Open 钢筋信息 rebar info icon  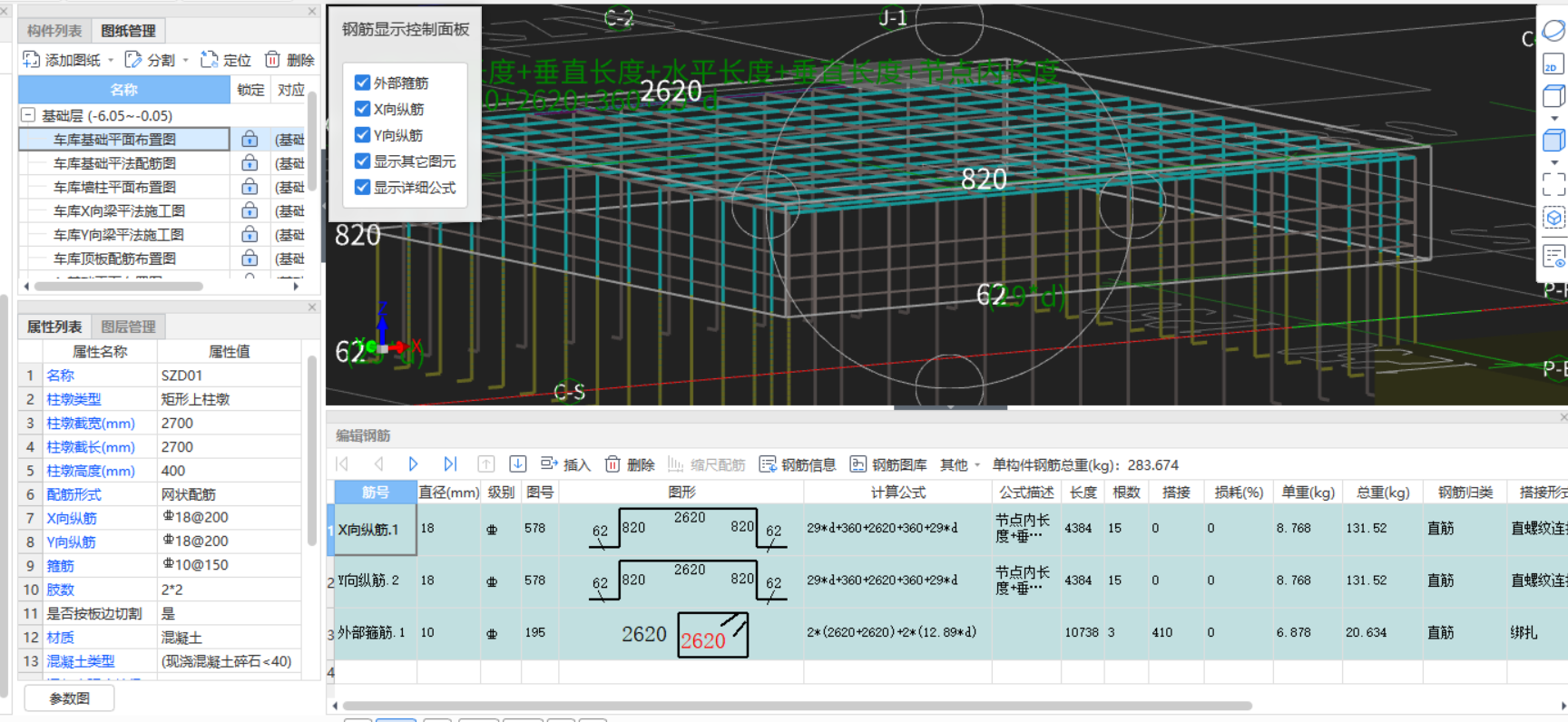pyautogui.click(x=768, y=464)
